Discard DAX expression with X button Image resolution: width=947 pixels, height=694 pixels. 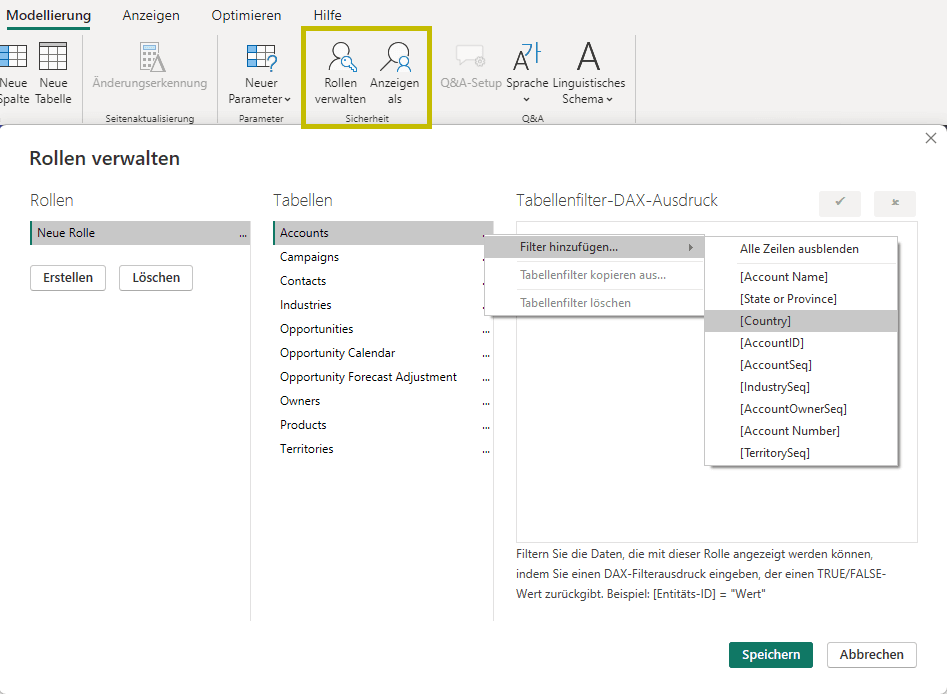tap(894, 203)
